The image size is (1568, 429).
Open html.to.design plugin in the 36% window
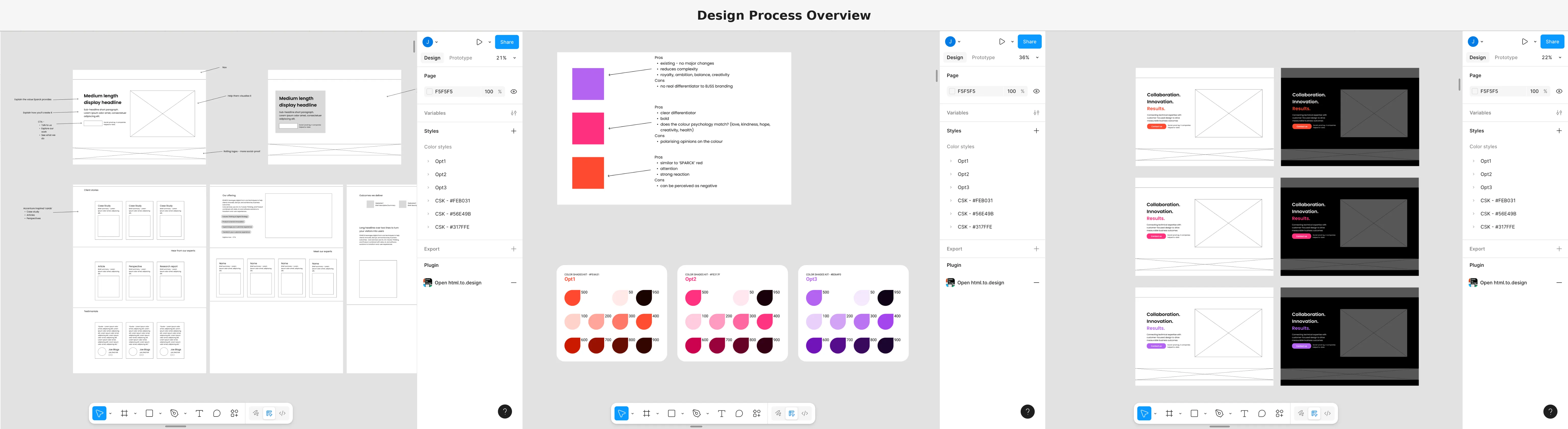[981, 282]
